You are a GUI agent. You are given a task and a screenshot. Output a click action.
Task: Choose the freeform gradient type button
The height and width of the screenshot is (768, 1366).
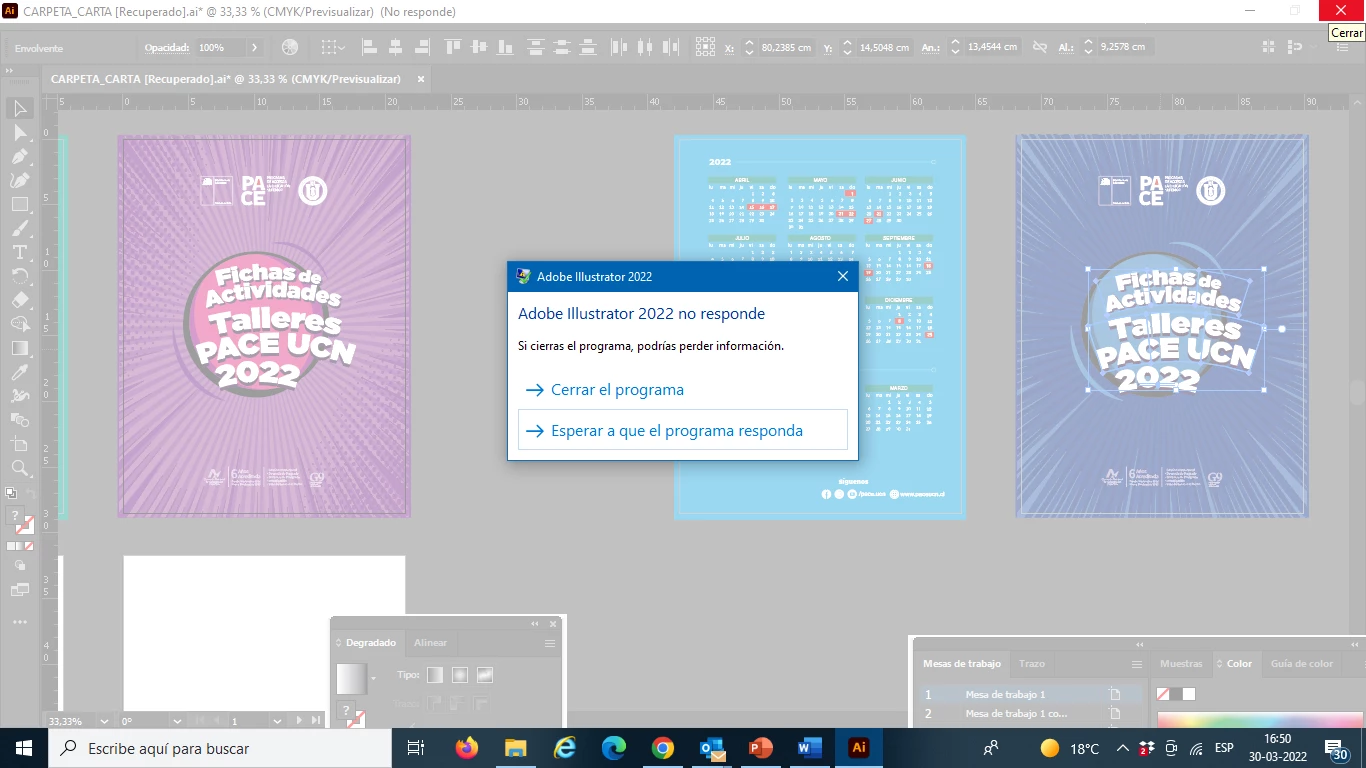[x=485, y=675]
